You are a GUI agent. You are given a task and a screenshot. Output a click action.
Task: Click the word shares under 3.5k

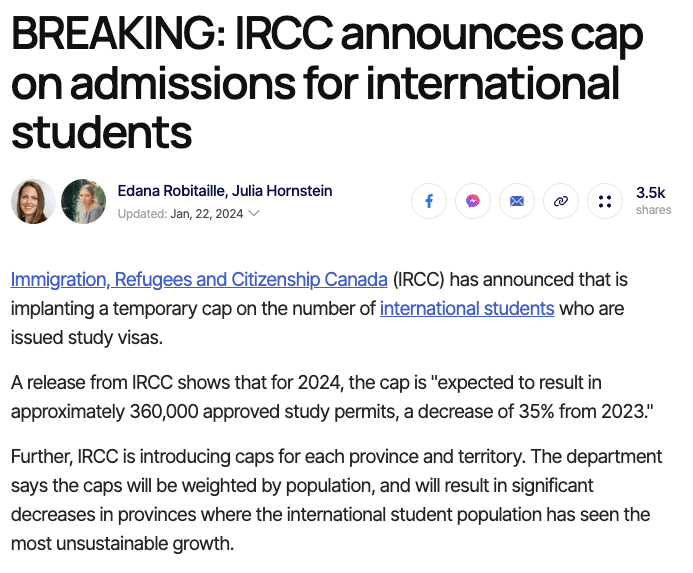click(x=653, y=210)
